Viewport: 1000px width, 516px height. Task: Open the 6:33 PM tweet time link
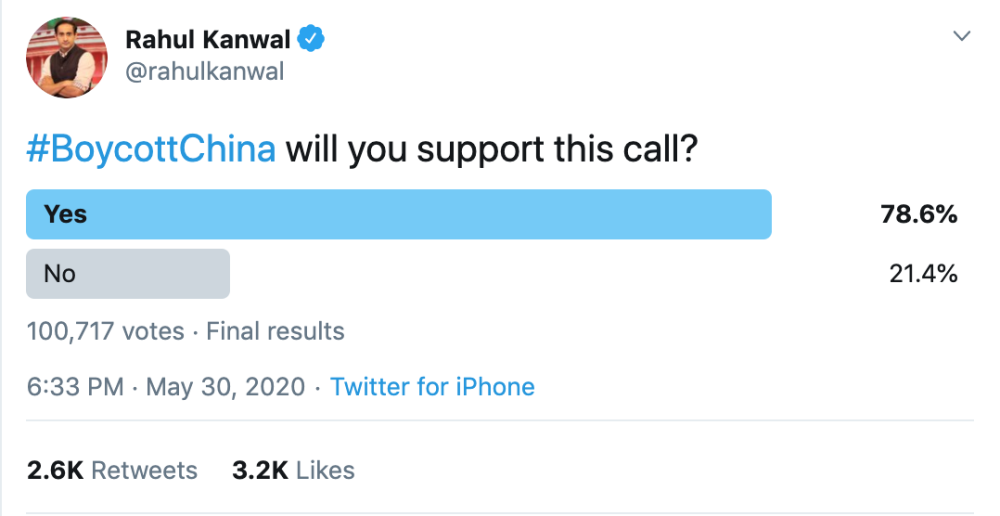(x=75, y=387)
